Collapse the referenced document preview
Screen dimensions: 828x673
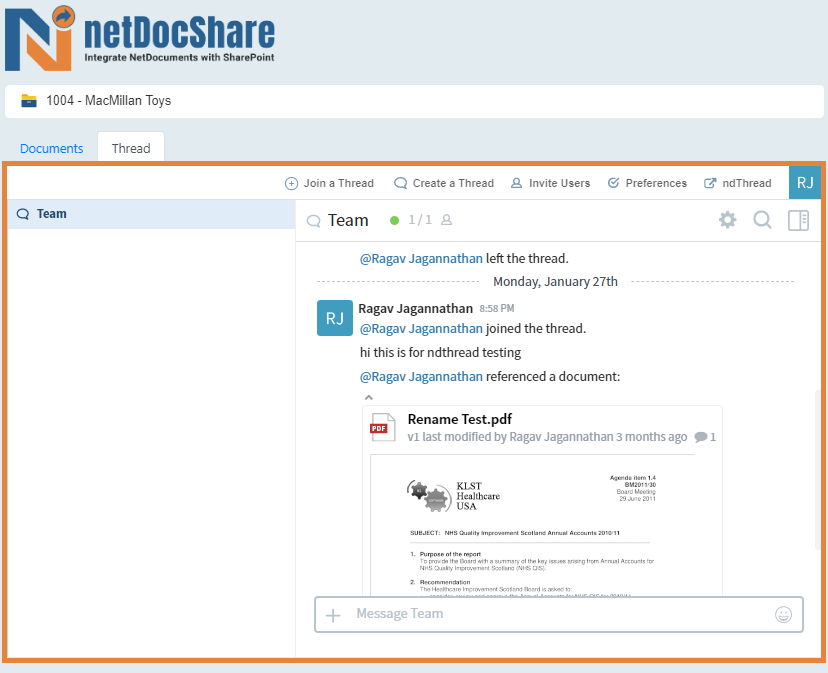pos(369,397)
